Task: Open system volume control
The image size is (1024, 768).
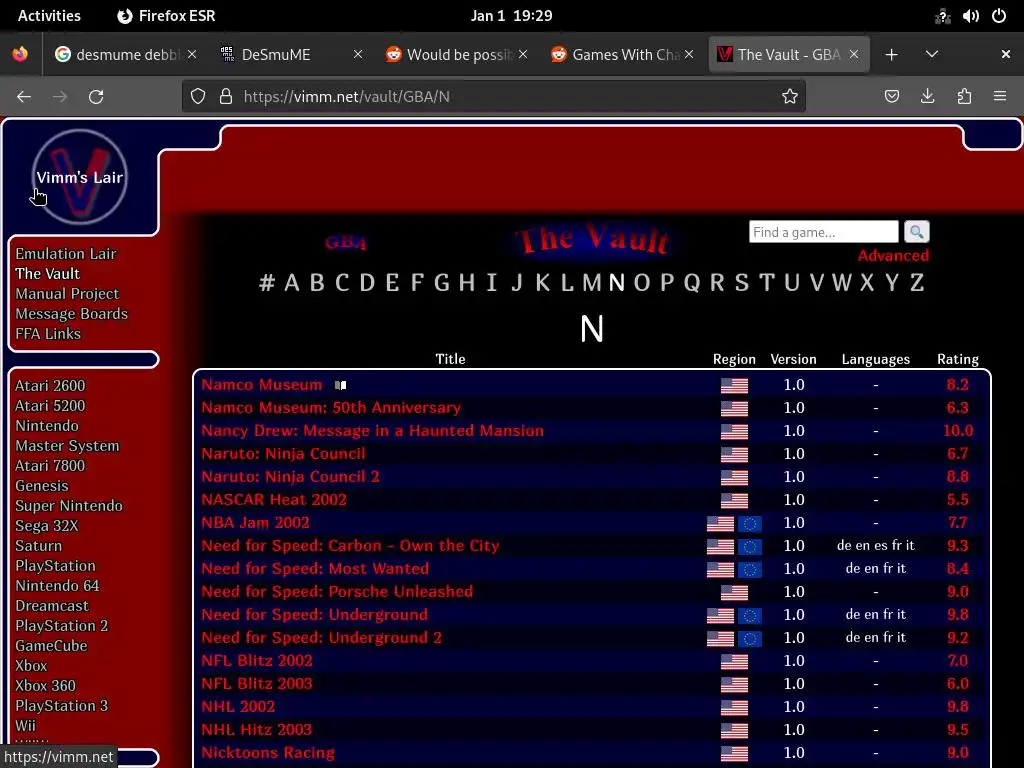Action: (970, 16)
